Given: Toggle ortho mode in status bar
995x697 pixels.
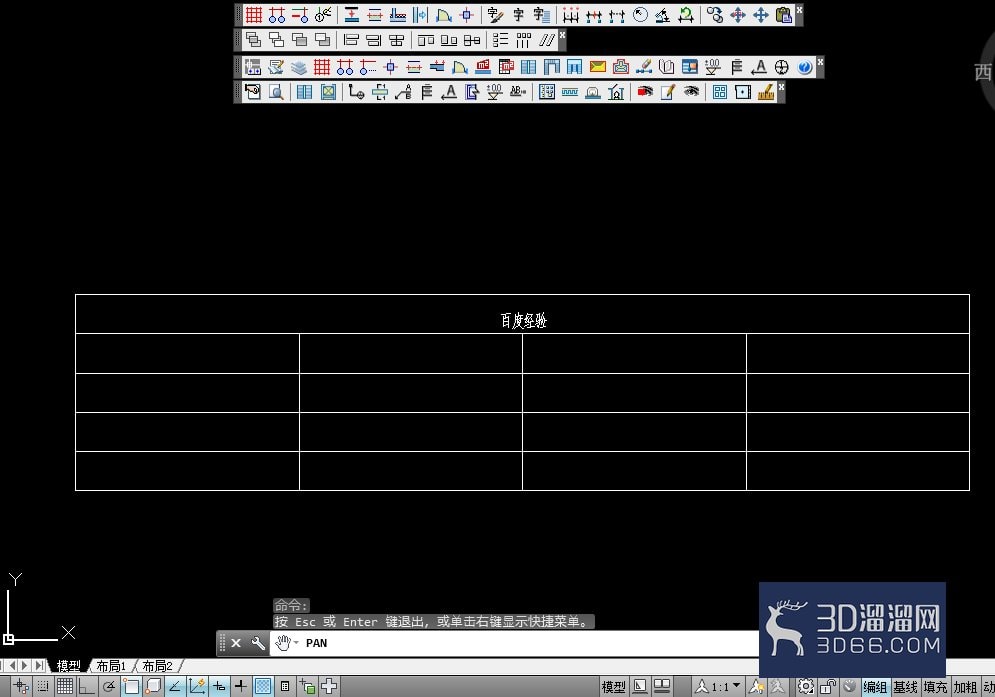Looking at the screenshot, I should click(86, 686).
